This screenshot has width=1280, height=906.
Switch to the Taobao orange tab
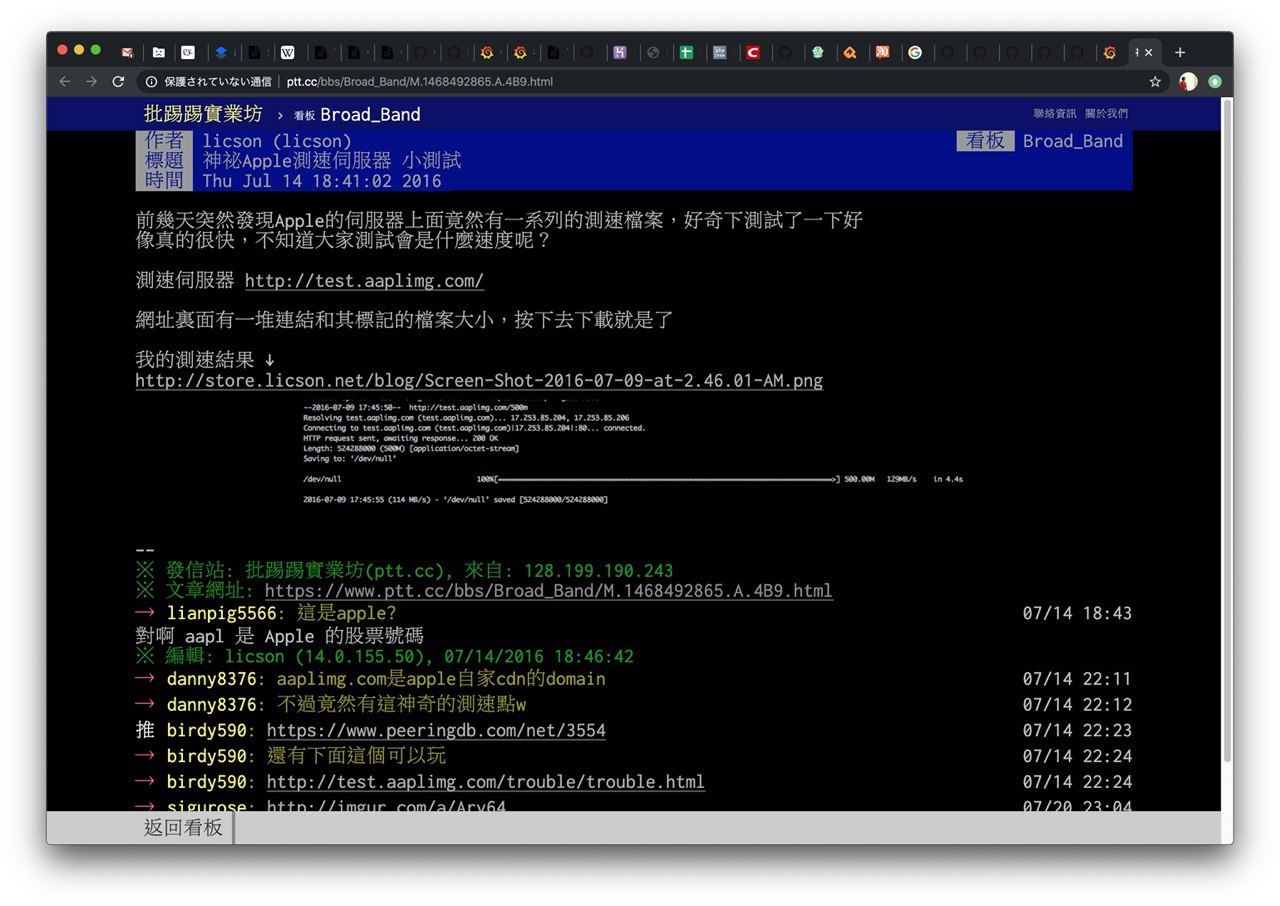coord(883,52)
